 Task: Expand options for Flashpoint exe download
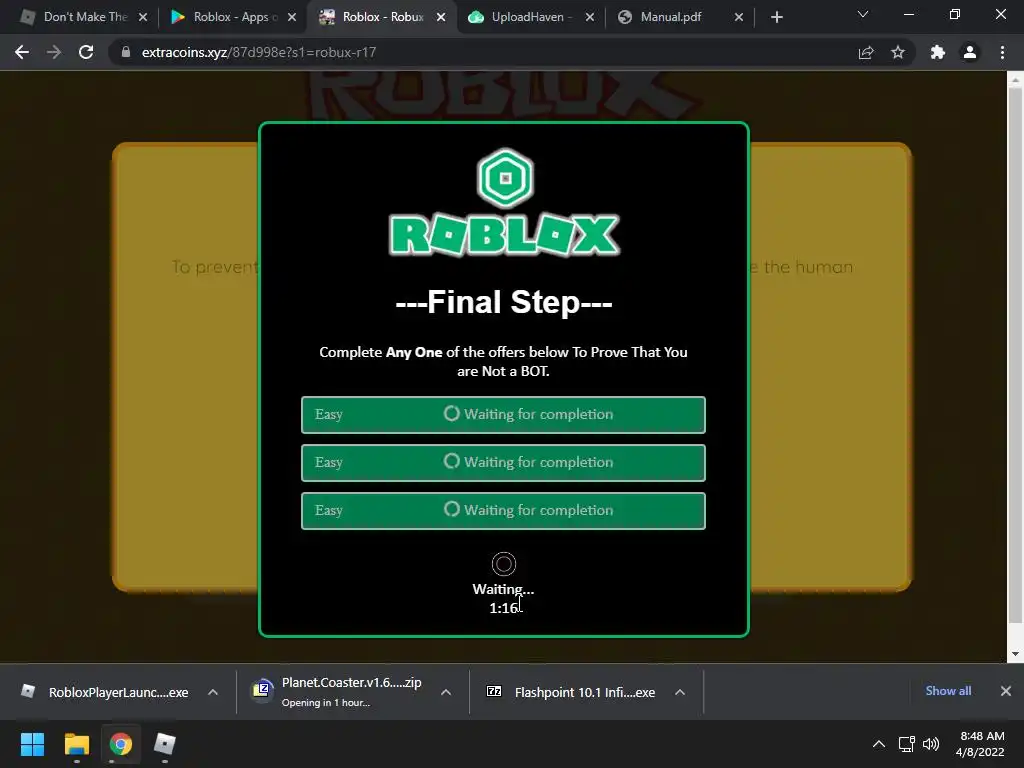[680, 692]
